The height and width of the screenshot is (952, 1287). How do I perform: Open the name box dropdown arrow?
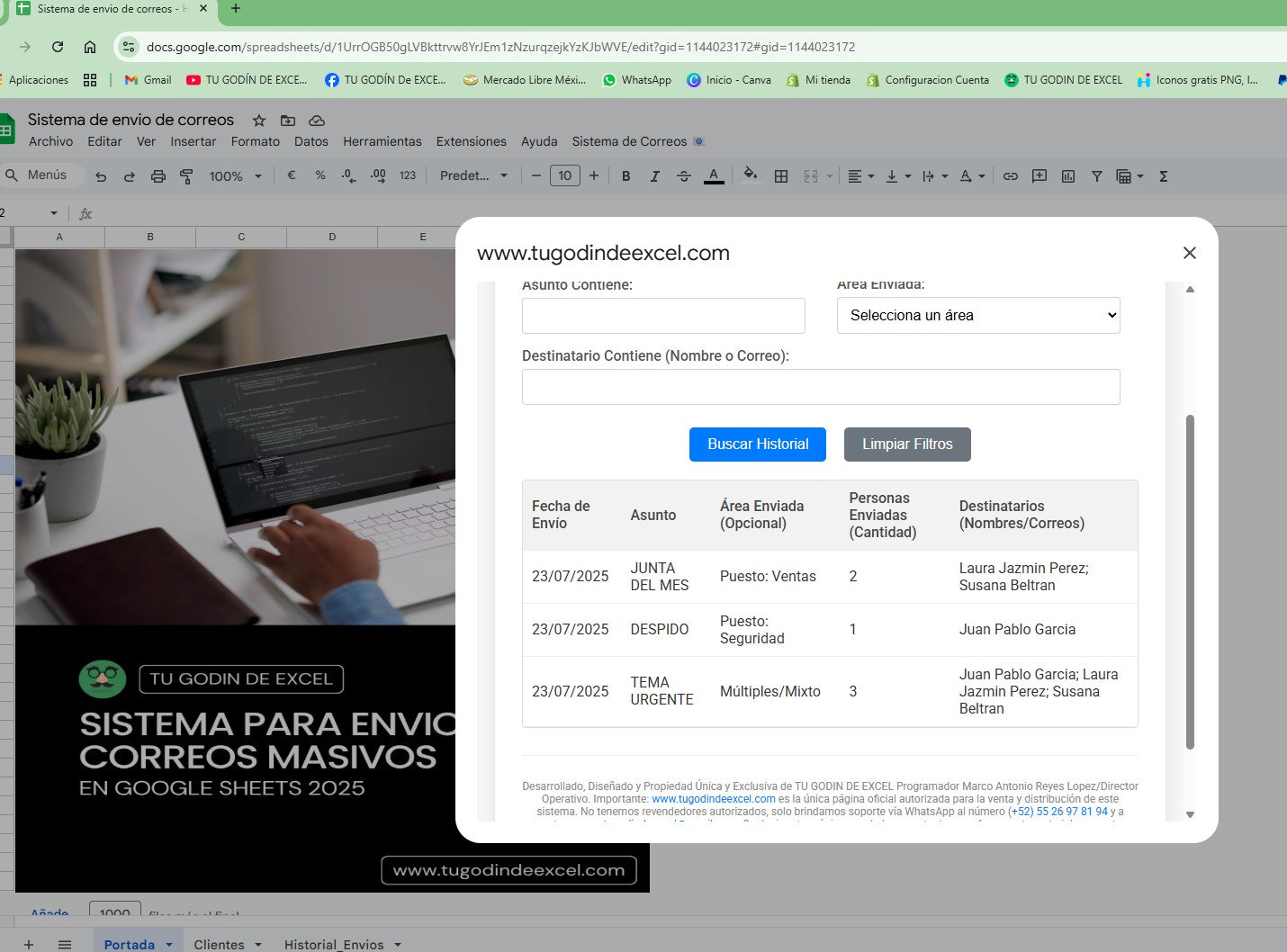click(x=54, y=213)
